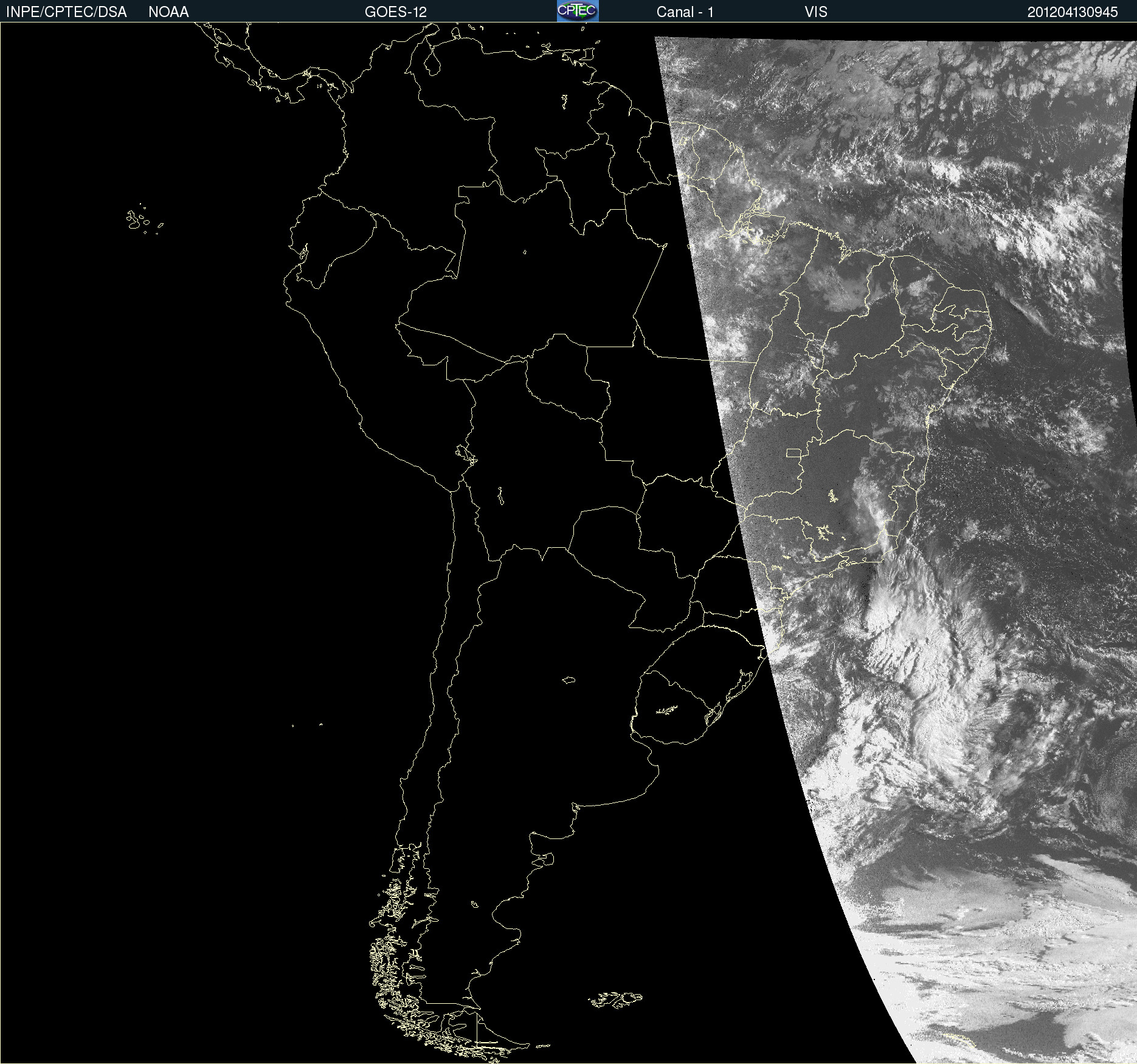Image resolution: width=1137 pixels, height=1064 pixels.
Task: Click the VIS channel label
Action: click(x=816, y=12)
